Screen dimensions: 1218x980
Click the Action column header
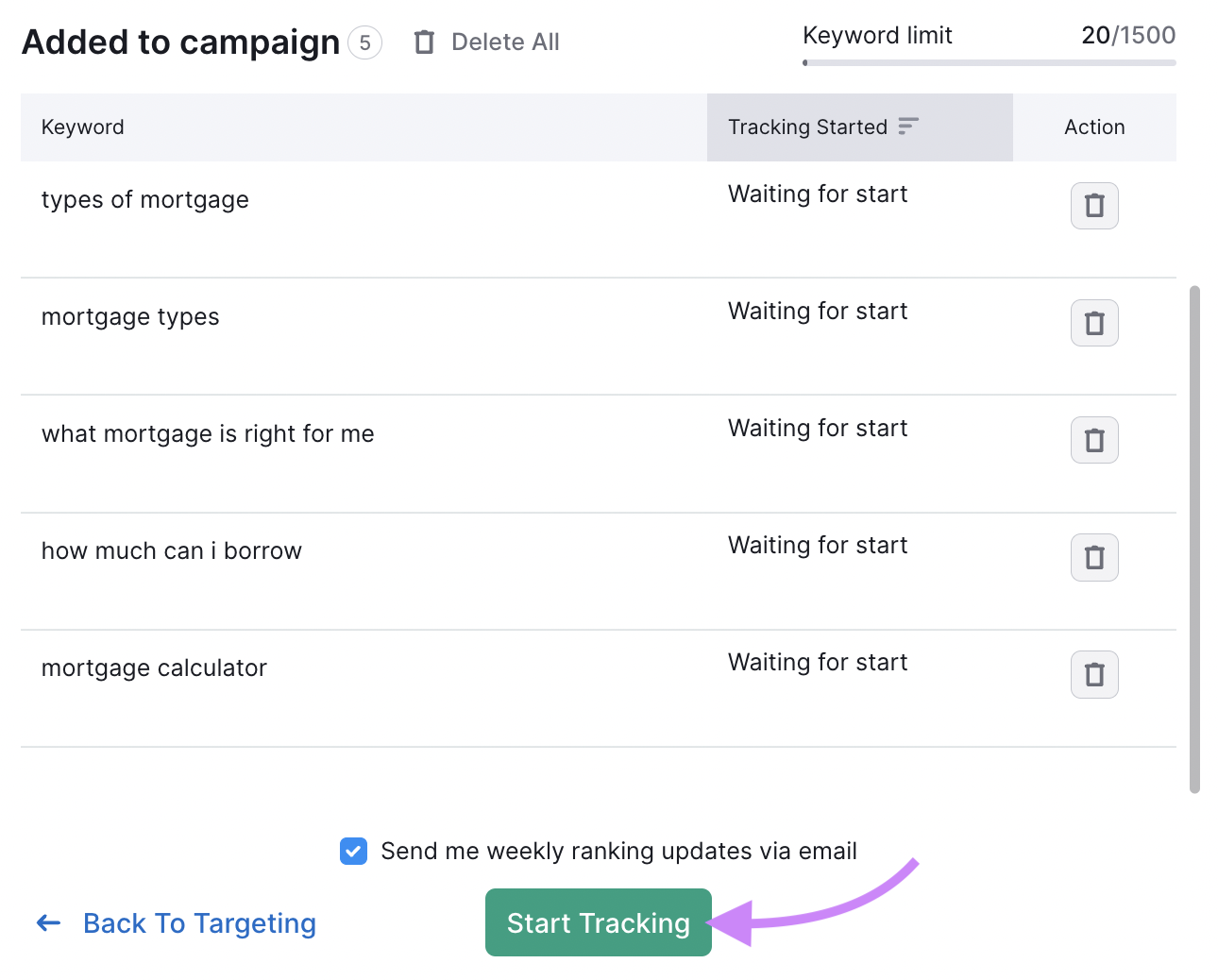tap(1093, 127)
